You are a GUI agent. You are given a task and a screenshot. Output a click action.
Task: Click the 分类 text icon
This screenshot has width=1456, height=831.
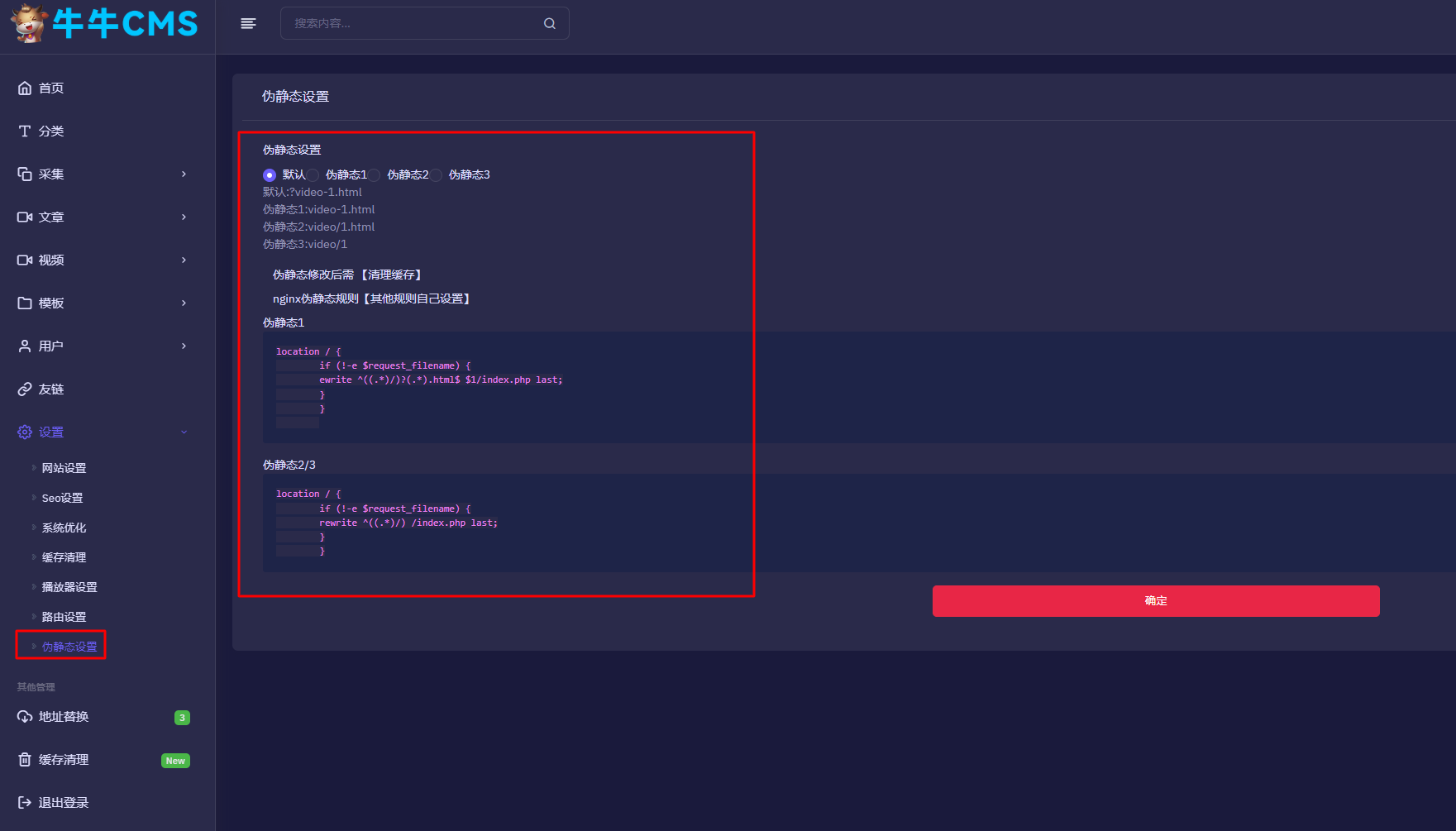coord(25,131)
